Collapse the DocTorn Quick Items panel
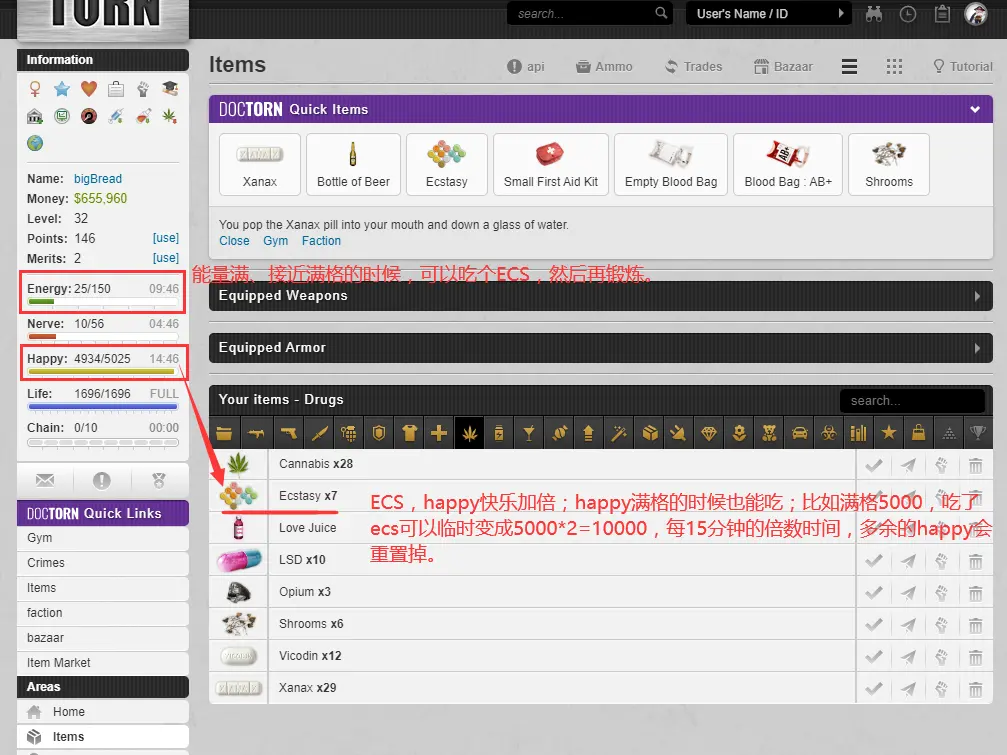Image resolution: width=1007 pixels, height=755 pixels. [x=975, y=109]
